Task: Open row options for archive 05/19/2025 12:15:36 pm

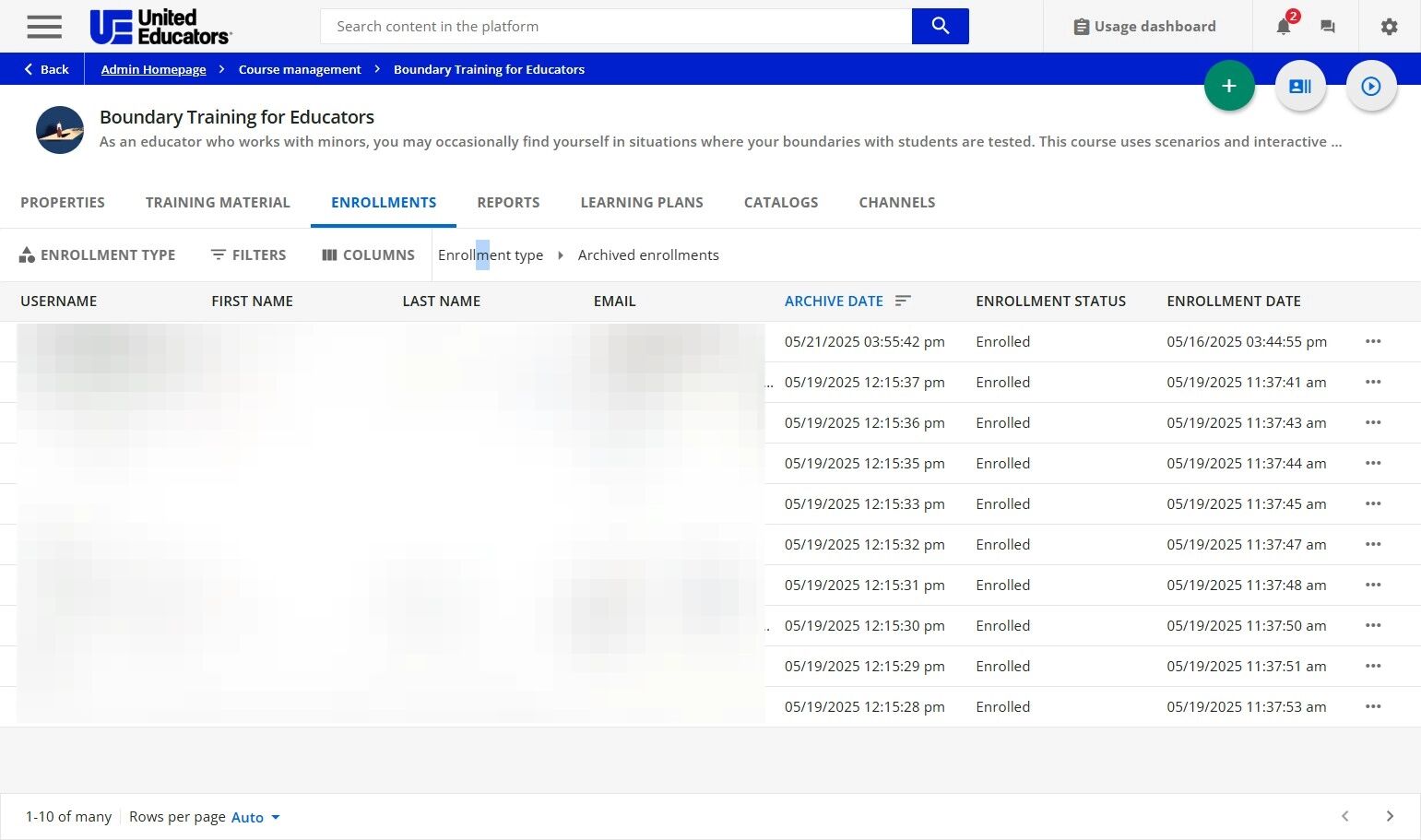Action: coord(1373,423)
